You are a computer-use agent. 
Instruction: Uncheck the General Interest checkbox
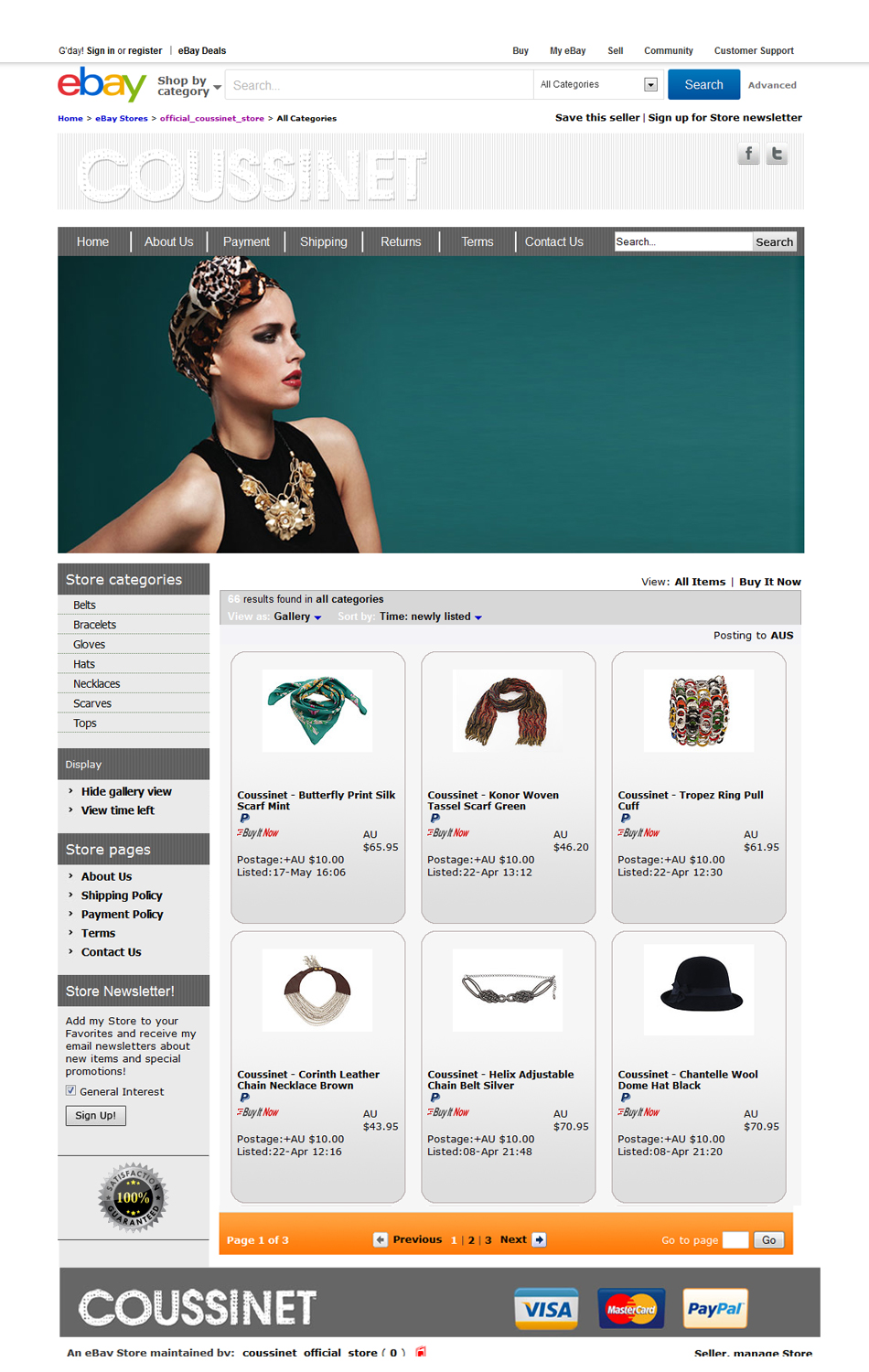tap(70, 1090)
